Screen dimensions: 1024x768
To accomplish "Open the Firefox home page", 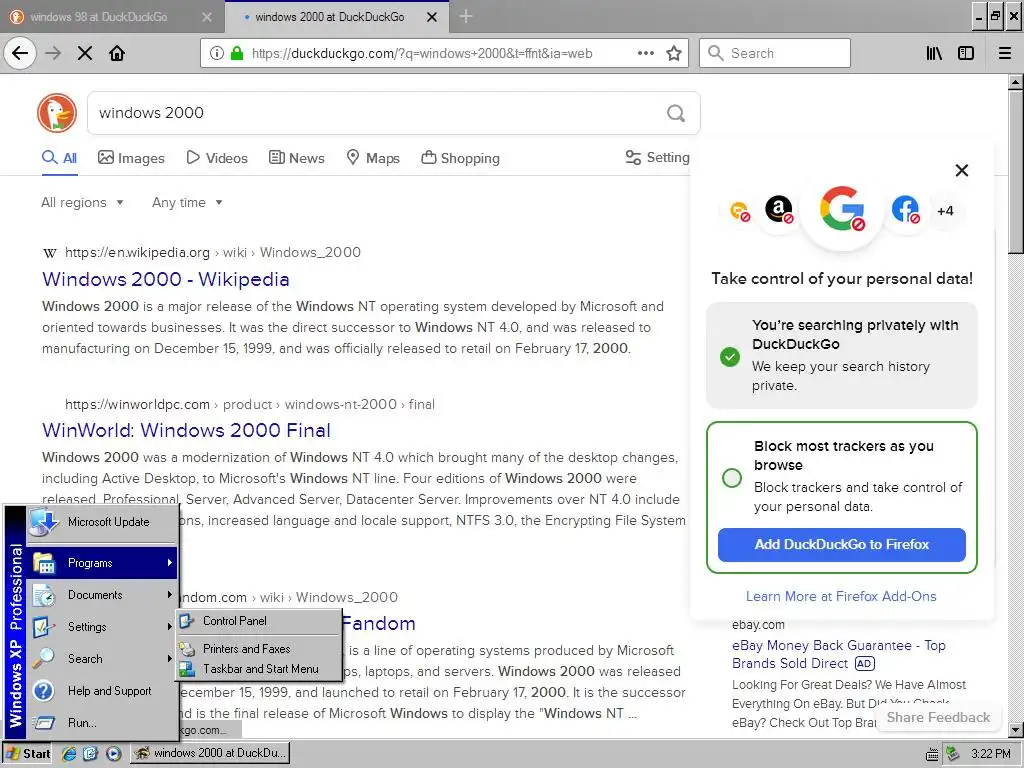I will [x=117, y=53].
